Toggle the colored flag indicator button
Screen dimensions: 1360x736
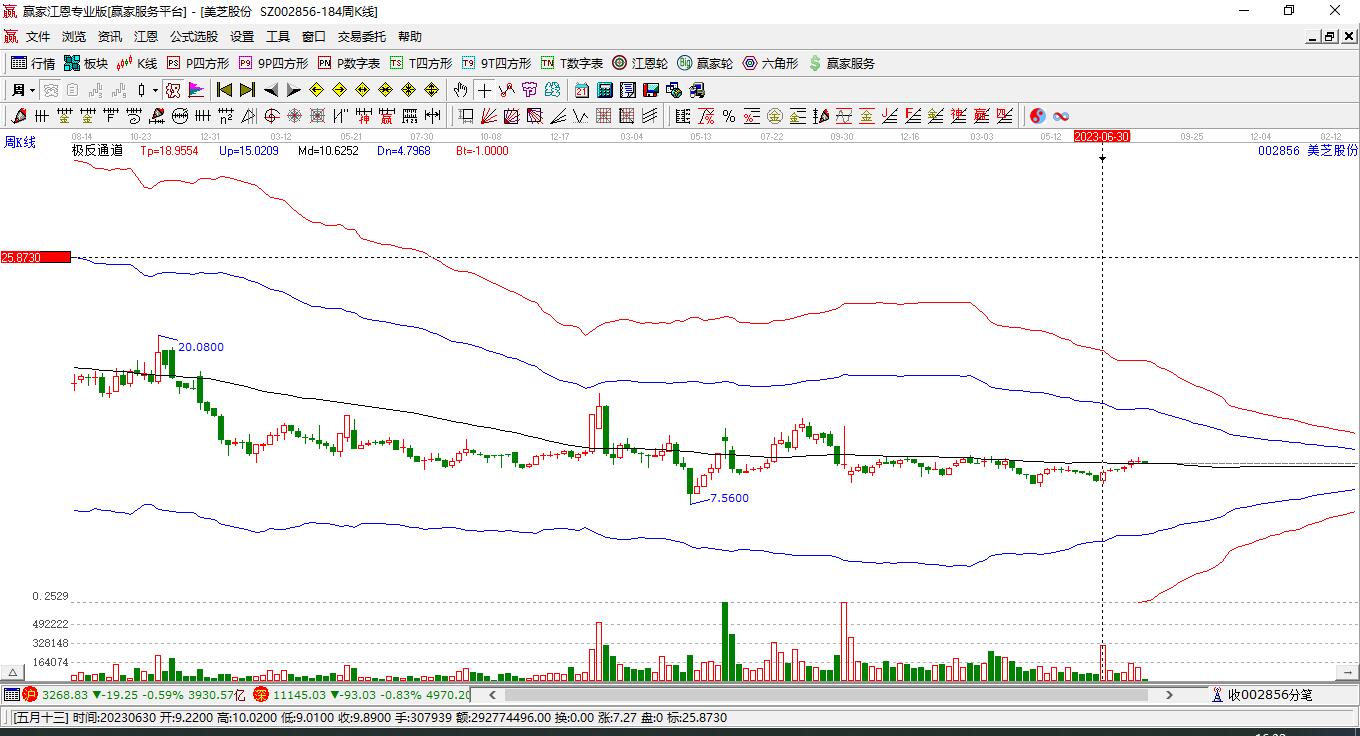196,90
